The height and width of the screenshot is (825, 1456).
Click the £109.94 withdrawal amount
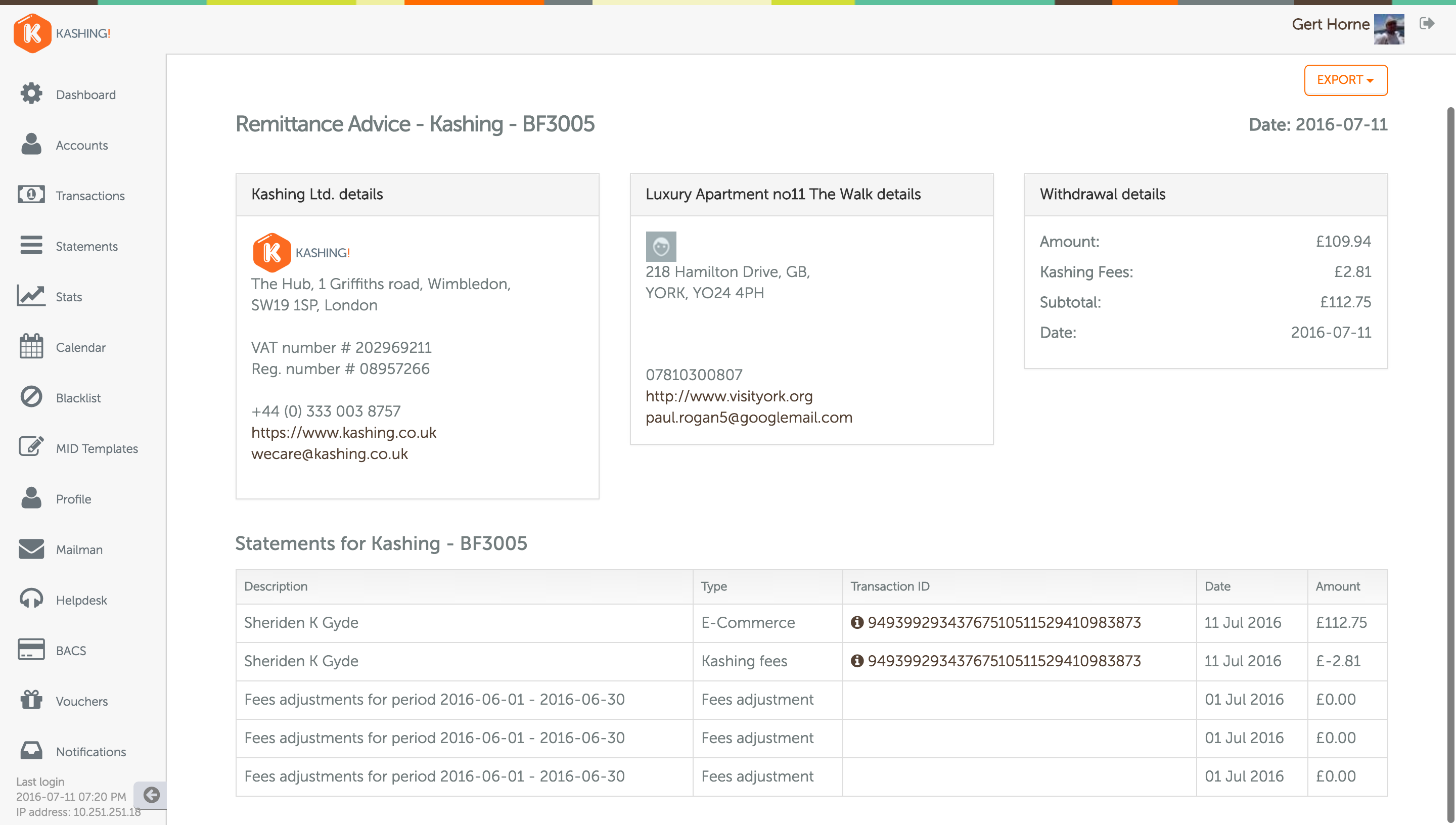tap(1343, 241)
